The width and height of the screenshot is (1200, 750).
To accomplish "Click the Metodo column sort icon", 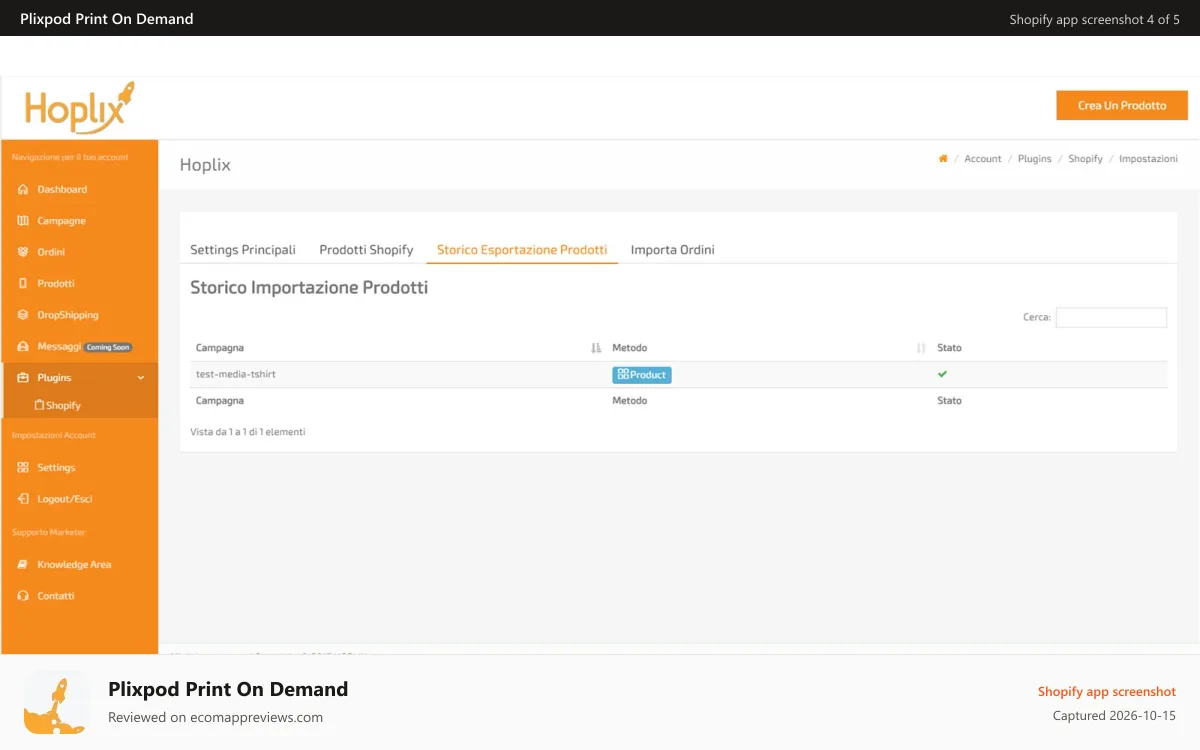I will coord(921,348).
